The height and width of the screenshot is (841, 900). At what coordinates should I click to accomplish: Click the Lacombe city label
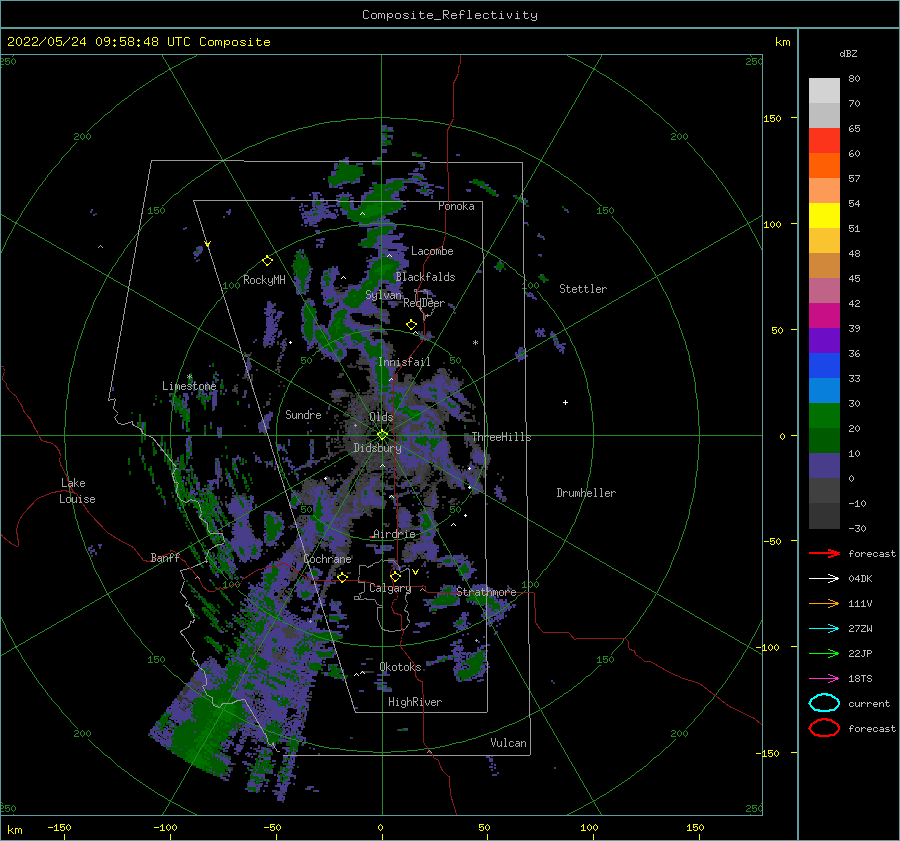coord(432,251)
